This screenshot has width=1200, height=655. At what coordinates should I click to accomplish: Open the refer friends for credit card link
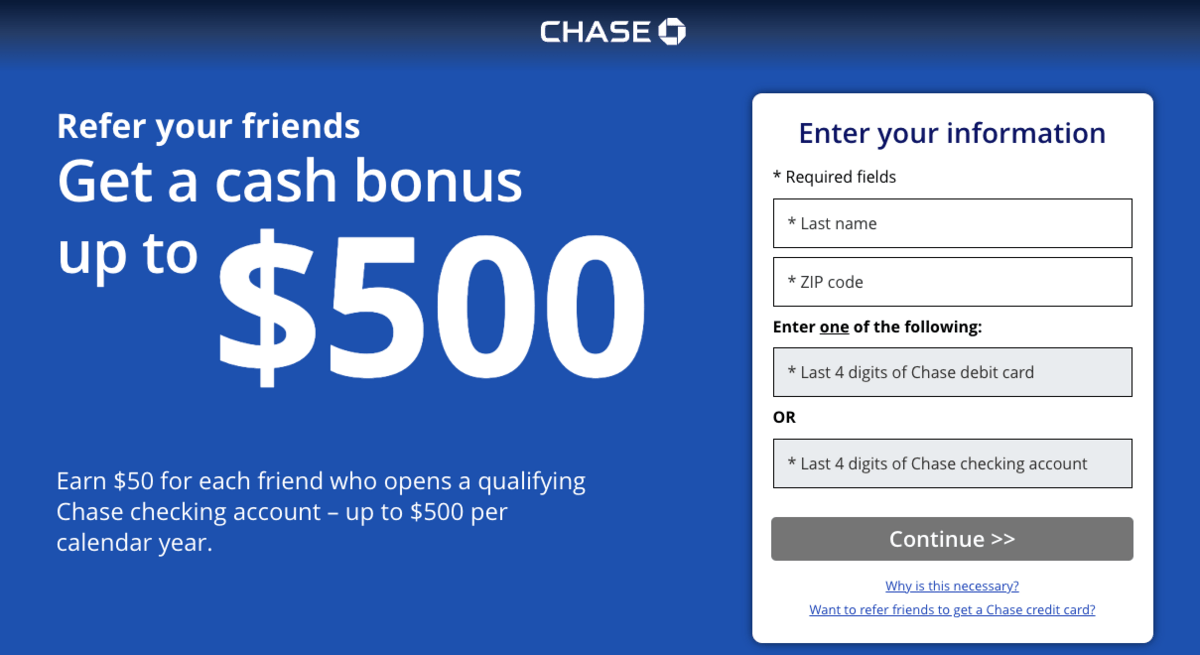(x=952, y=609)
